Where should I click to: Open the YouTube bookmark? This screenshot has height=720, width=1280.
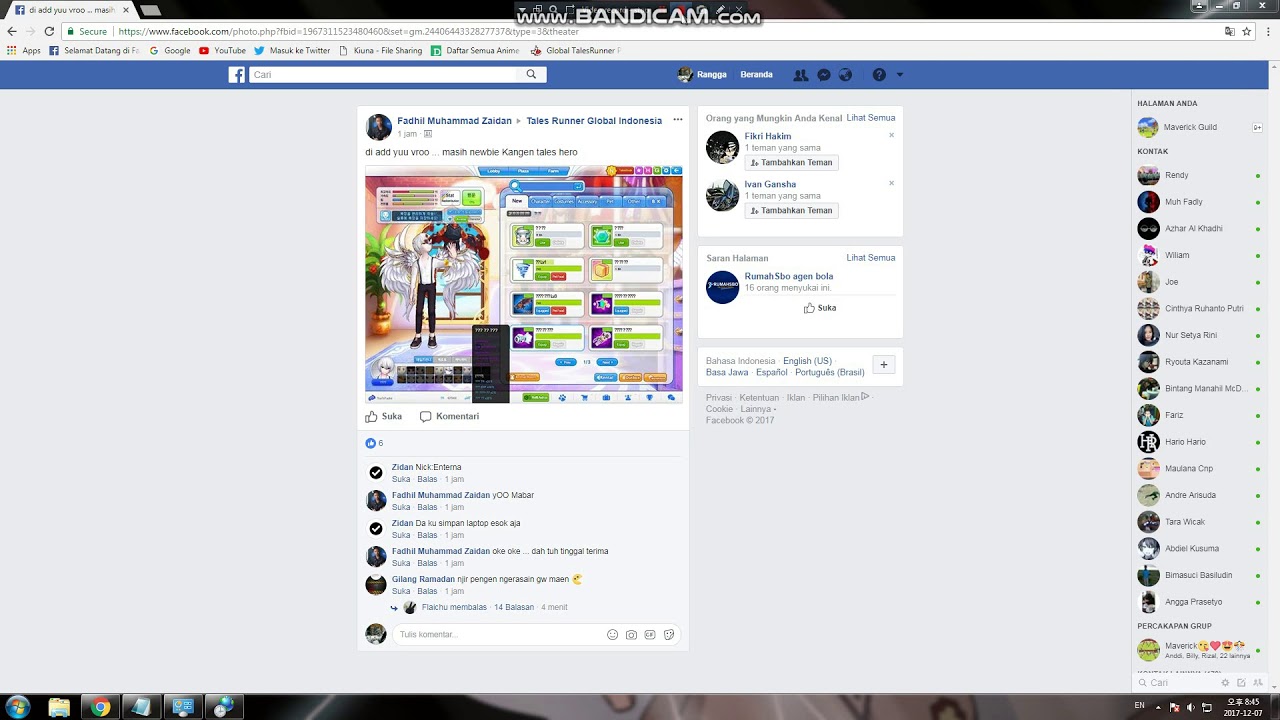[222, 50]
